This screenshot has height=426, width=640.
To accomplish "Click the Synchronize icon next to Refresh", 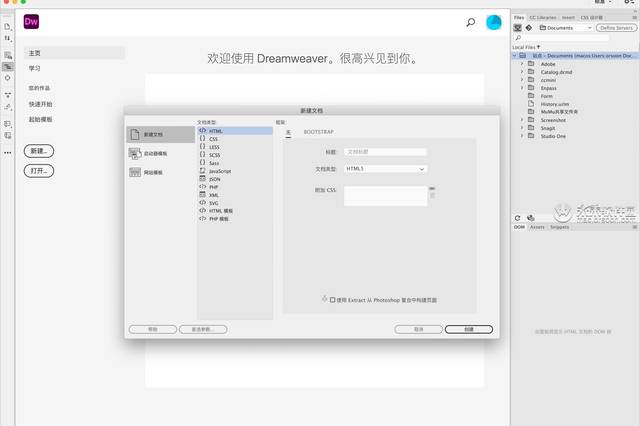I will point(531,218).
